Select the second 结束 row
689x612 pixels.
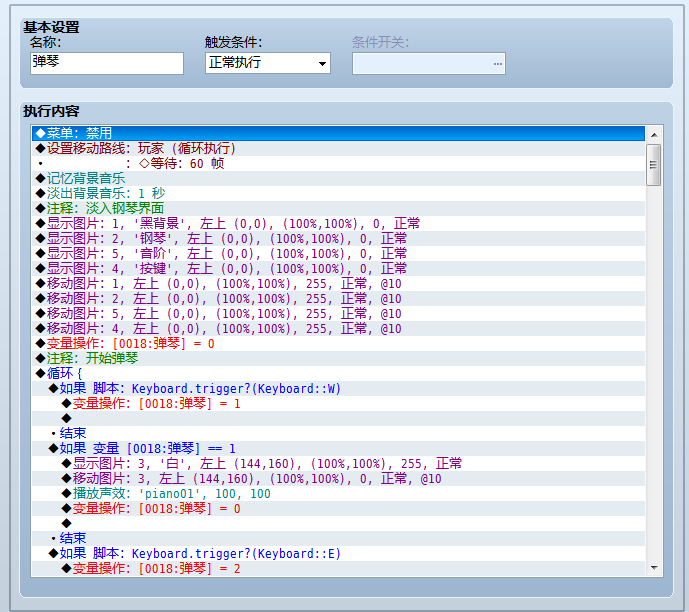[x=338, y=538]
